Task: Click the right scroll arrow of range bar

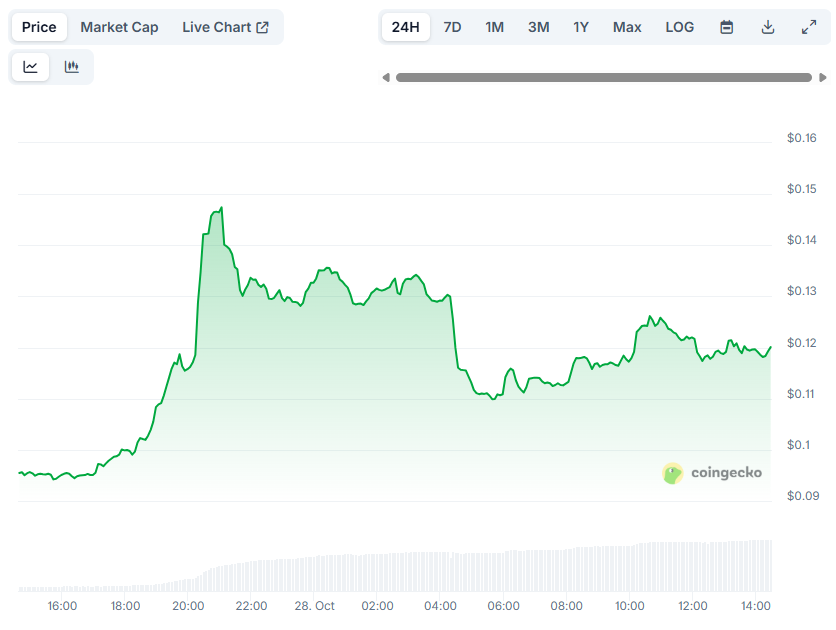Action: point(823,78)
